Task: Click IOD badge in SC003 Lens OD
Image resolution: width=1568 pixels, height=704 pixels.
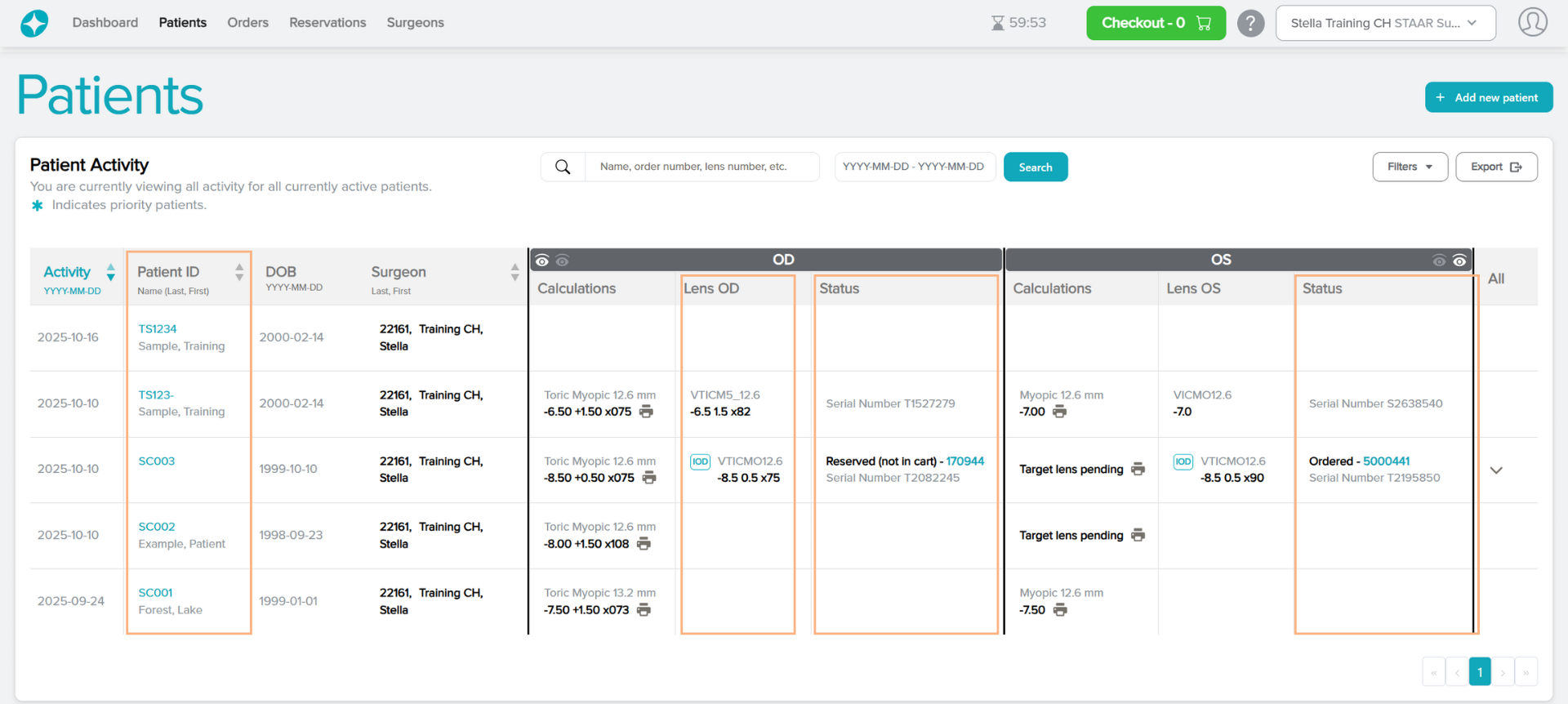Action: [700, 461]
